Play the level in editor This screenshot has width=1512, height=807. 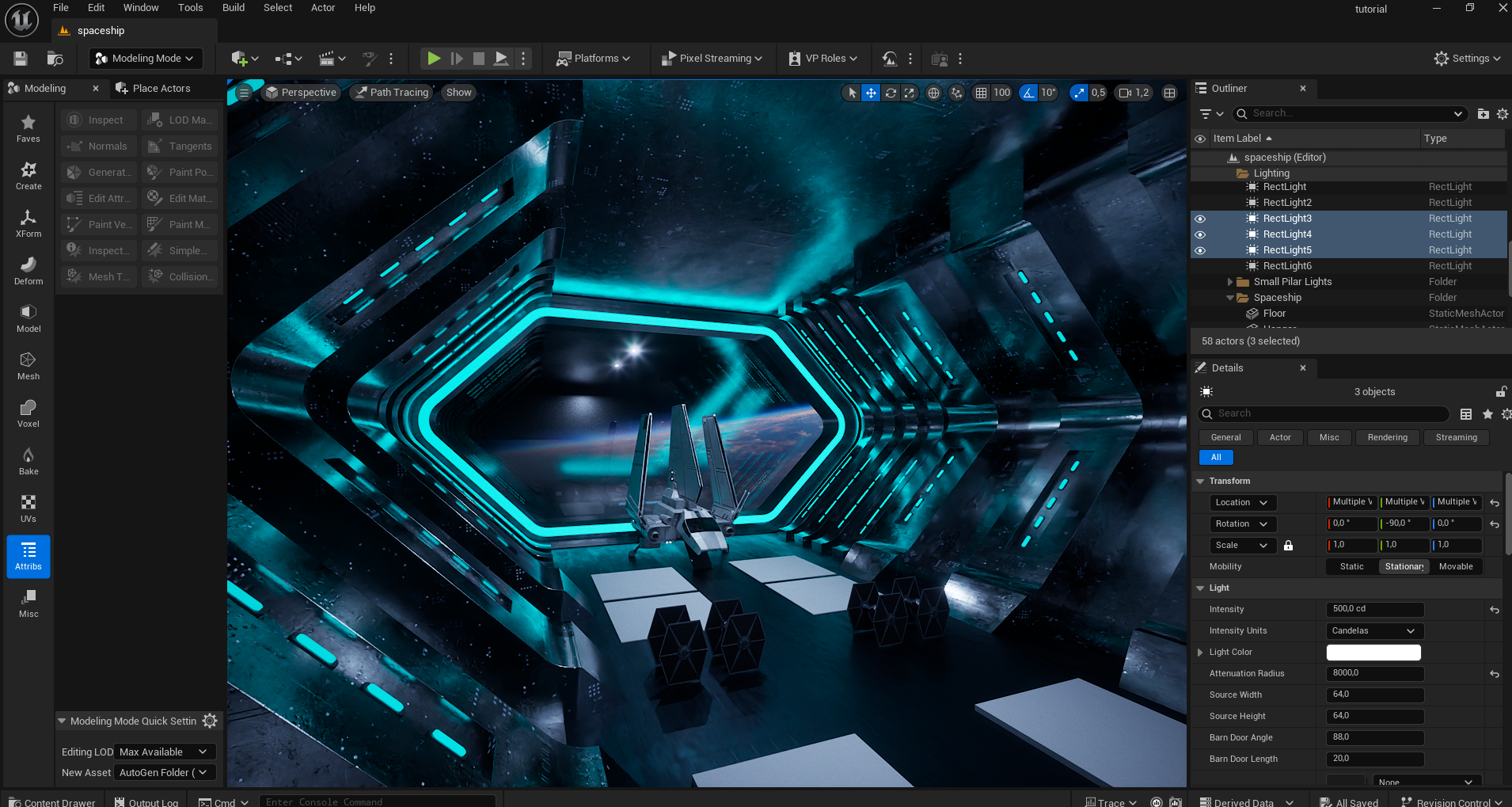pyautogui.click(x=434, y=59)
